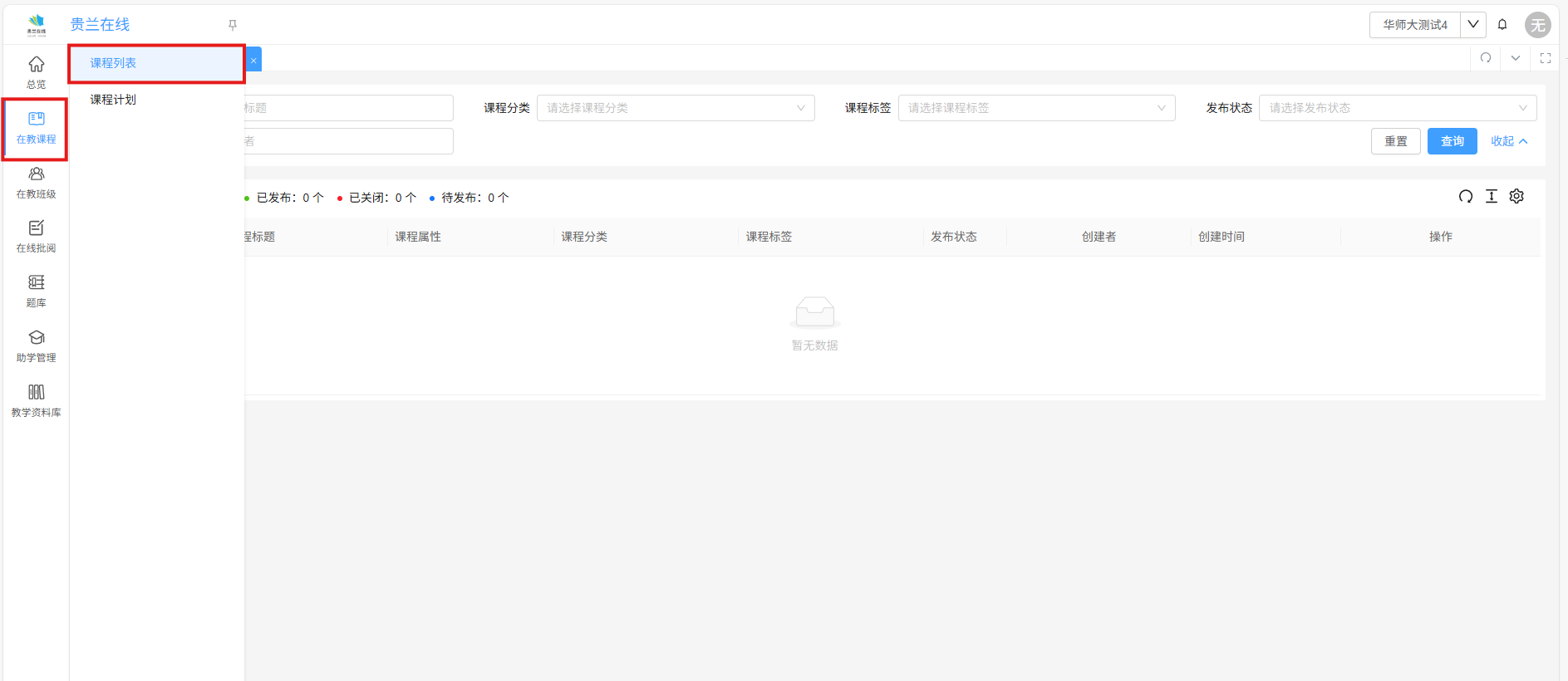Click the notification bell icon
This screenshot has height=681, width=1568.
click(x=1502, y=25)
